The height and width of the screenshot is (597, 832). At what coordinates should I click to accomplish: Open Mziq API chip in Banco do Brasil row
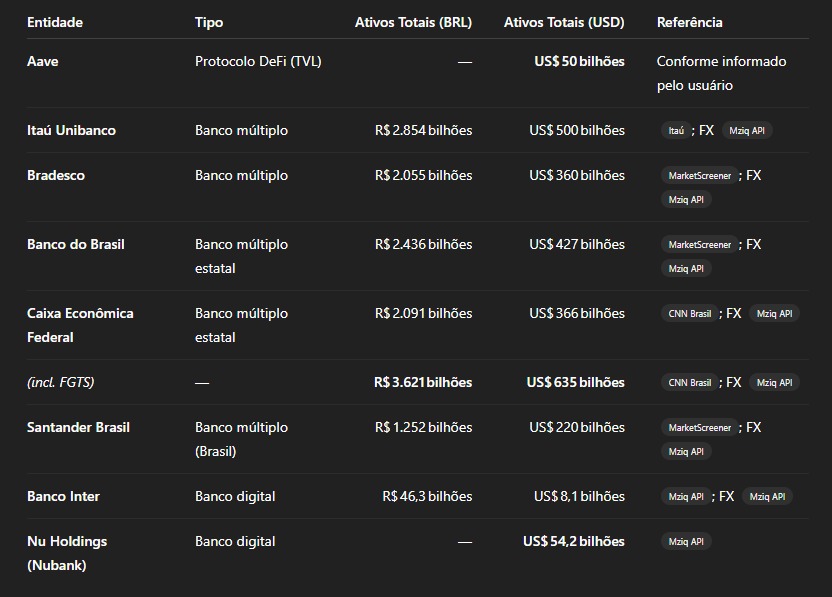point(686,269)
